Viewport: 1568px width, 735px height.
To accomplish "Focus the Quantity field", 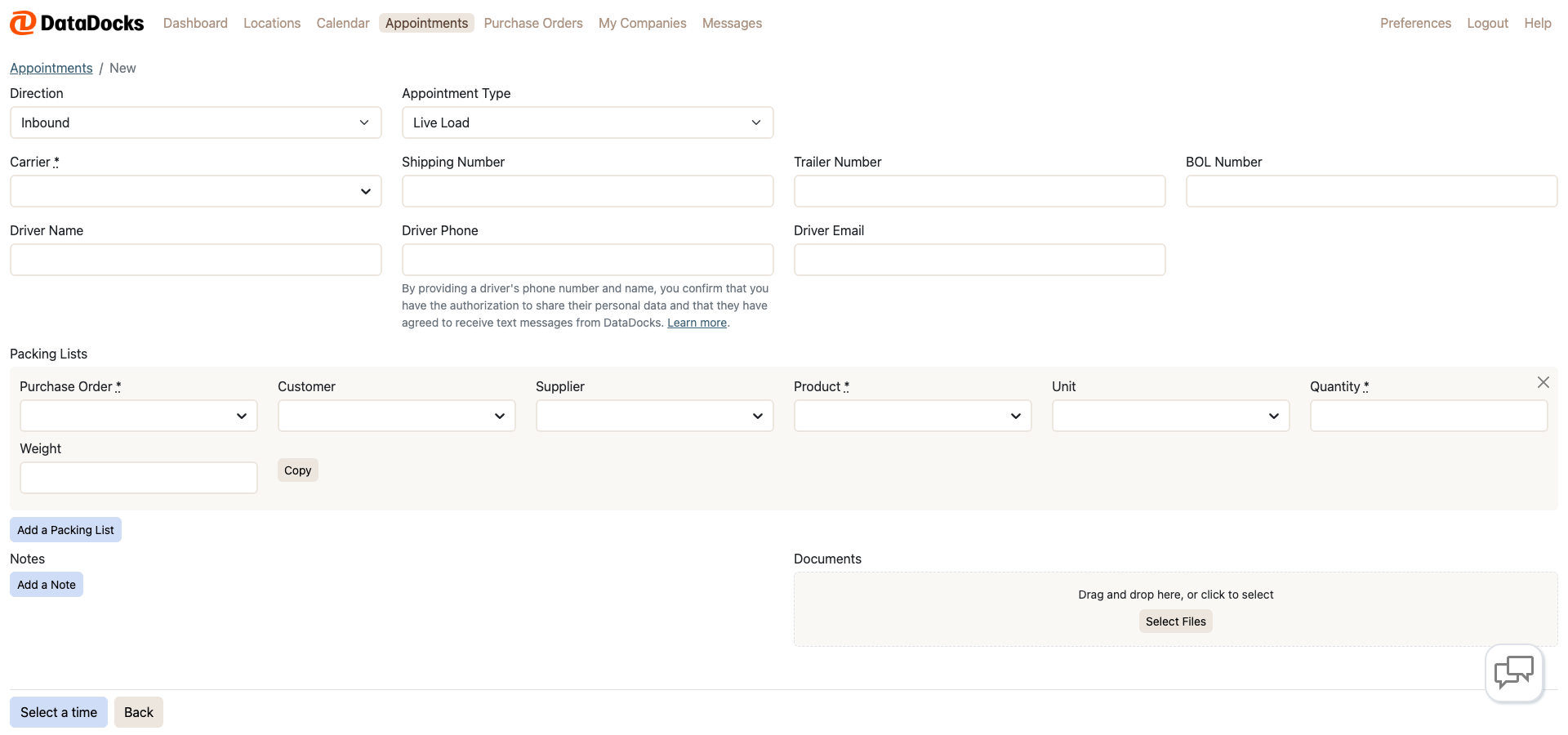I will pyautogui.click(x=1429, y=416).
